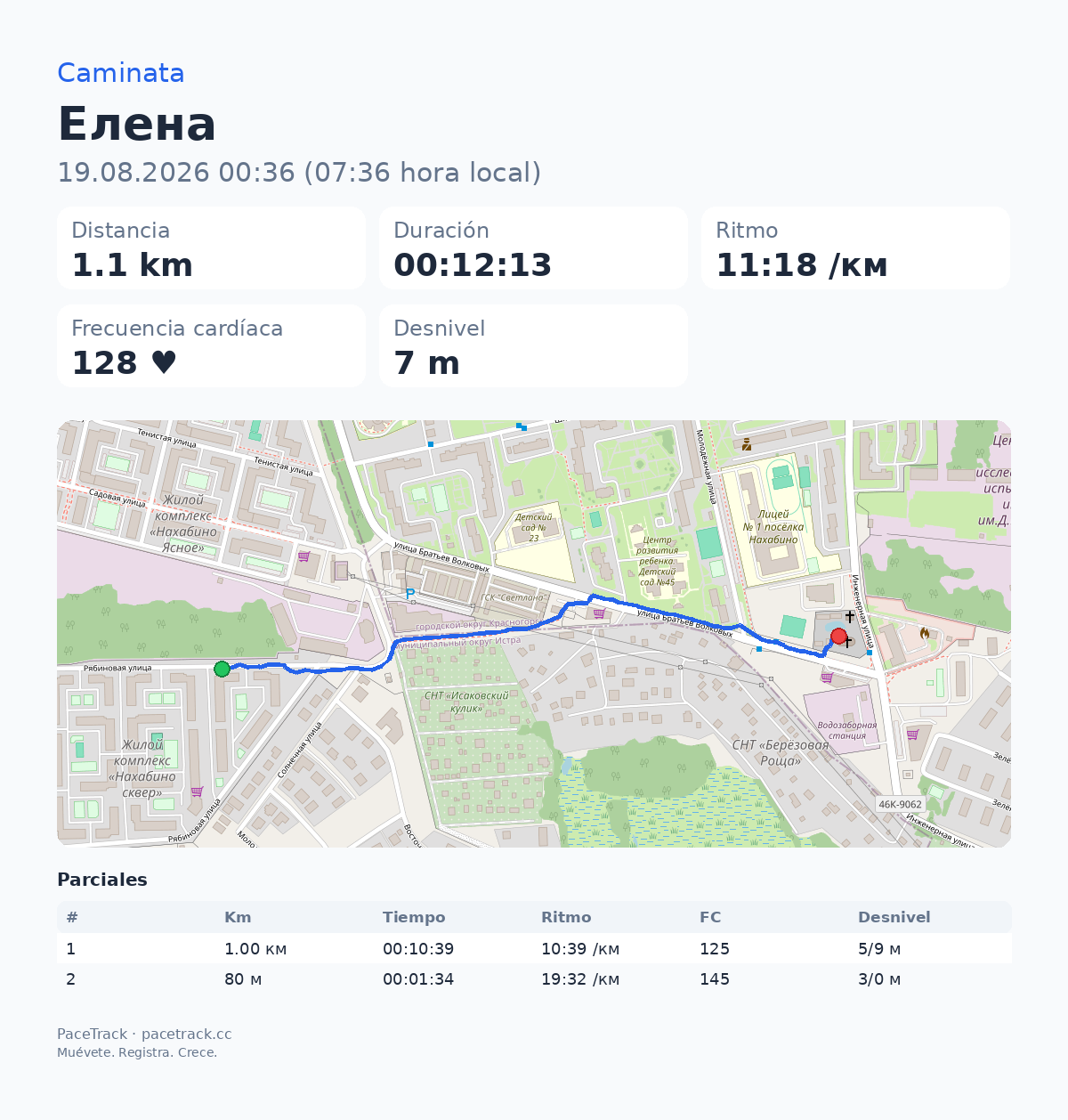Click the Лицей № 1 map label
The image size is (1068, 1120).
point(773,526)
